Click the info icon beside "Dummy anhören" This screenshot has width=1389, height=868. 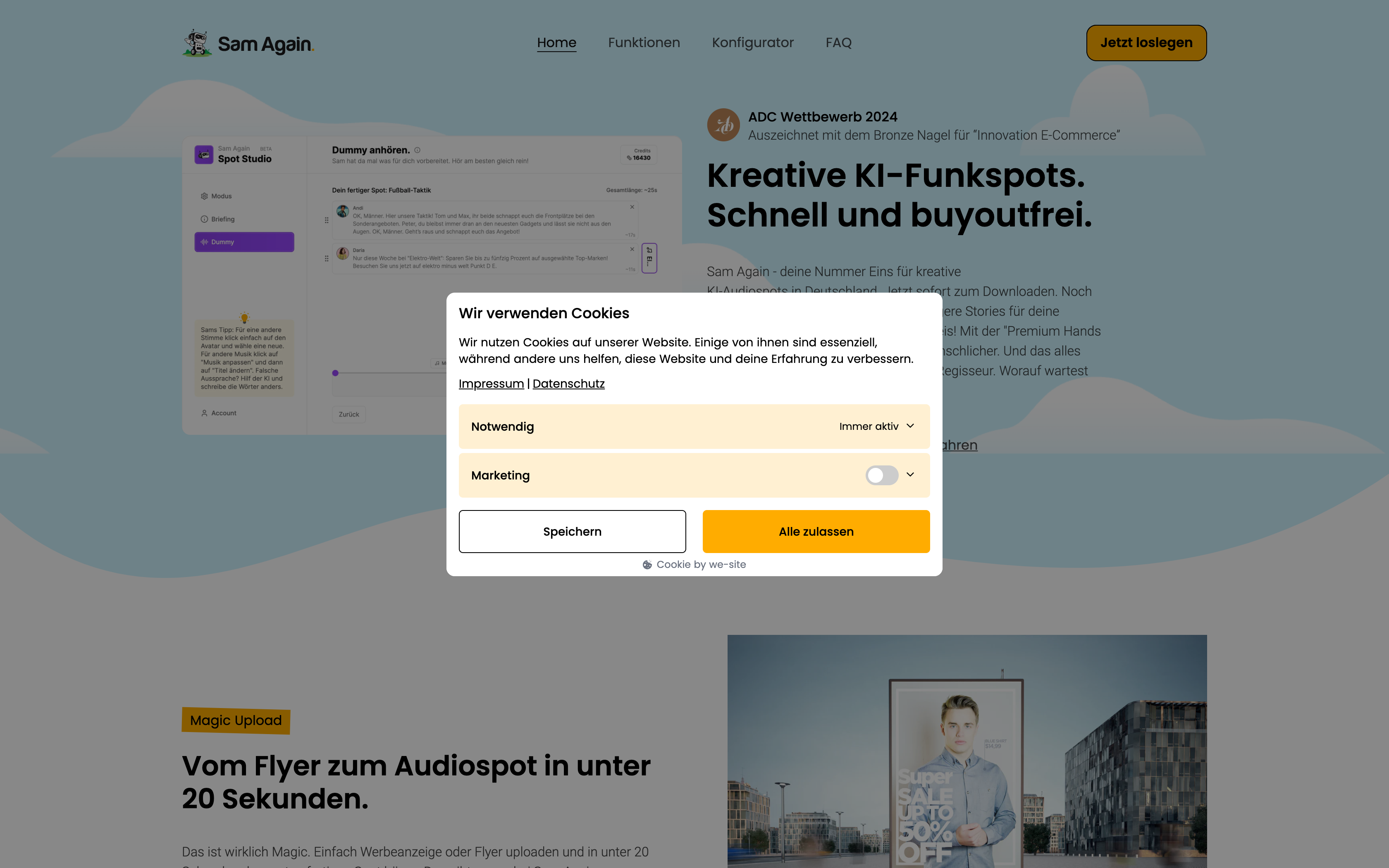point(417,150)
